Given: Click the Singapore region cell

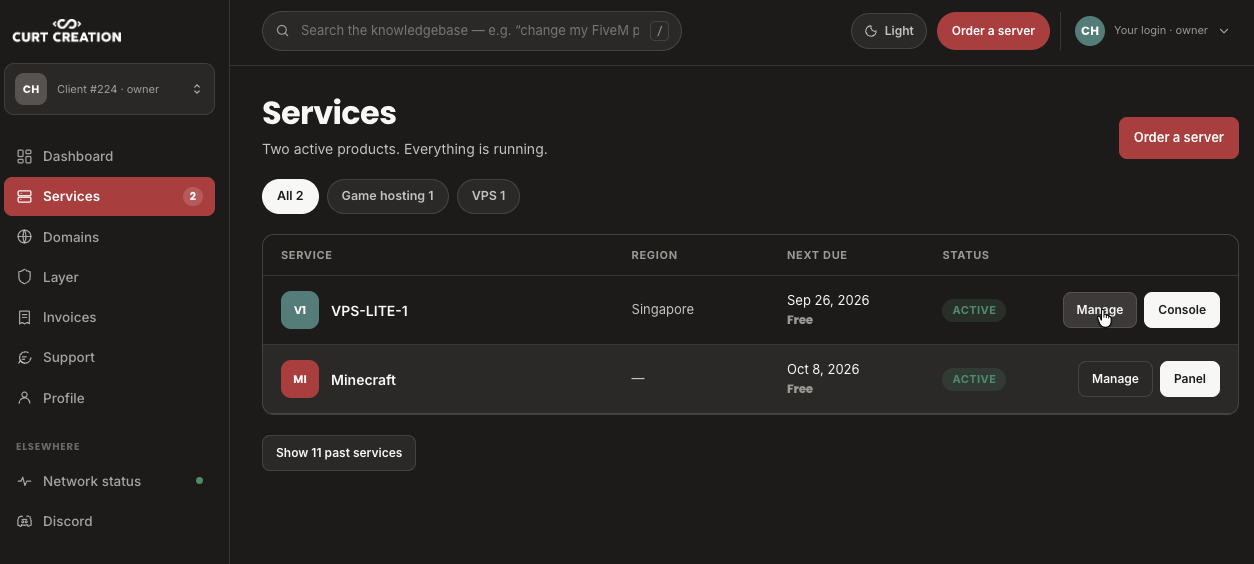Looking at the screenshot, I should tap(662, 309).
